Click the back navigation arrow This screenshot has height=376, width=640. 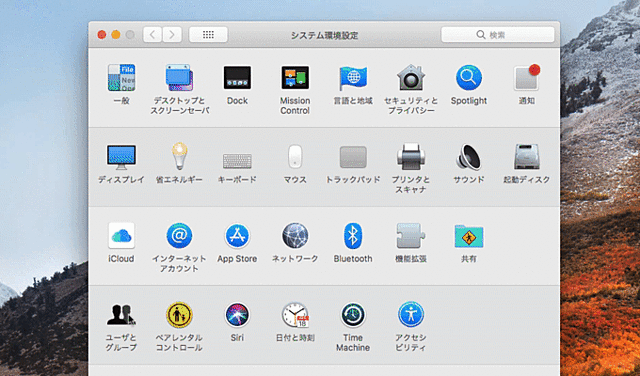click(153, 35)
